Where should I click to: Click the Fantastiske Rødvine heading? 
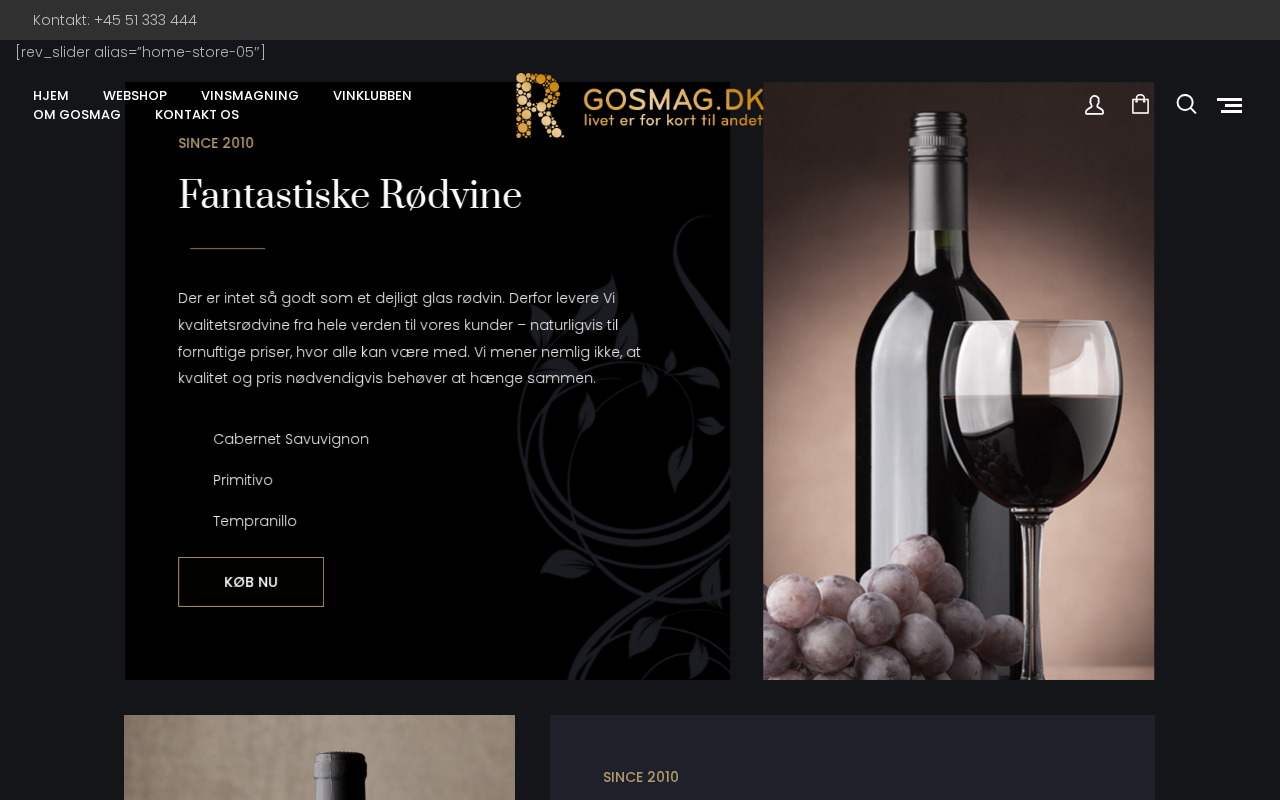350,195
